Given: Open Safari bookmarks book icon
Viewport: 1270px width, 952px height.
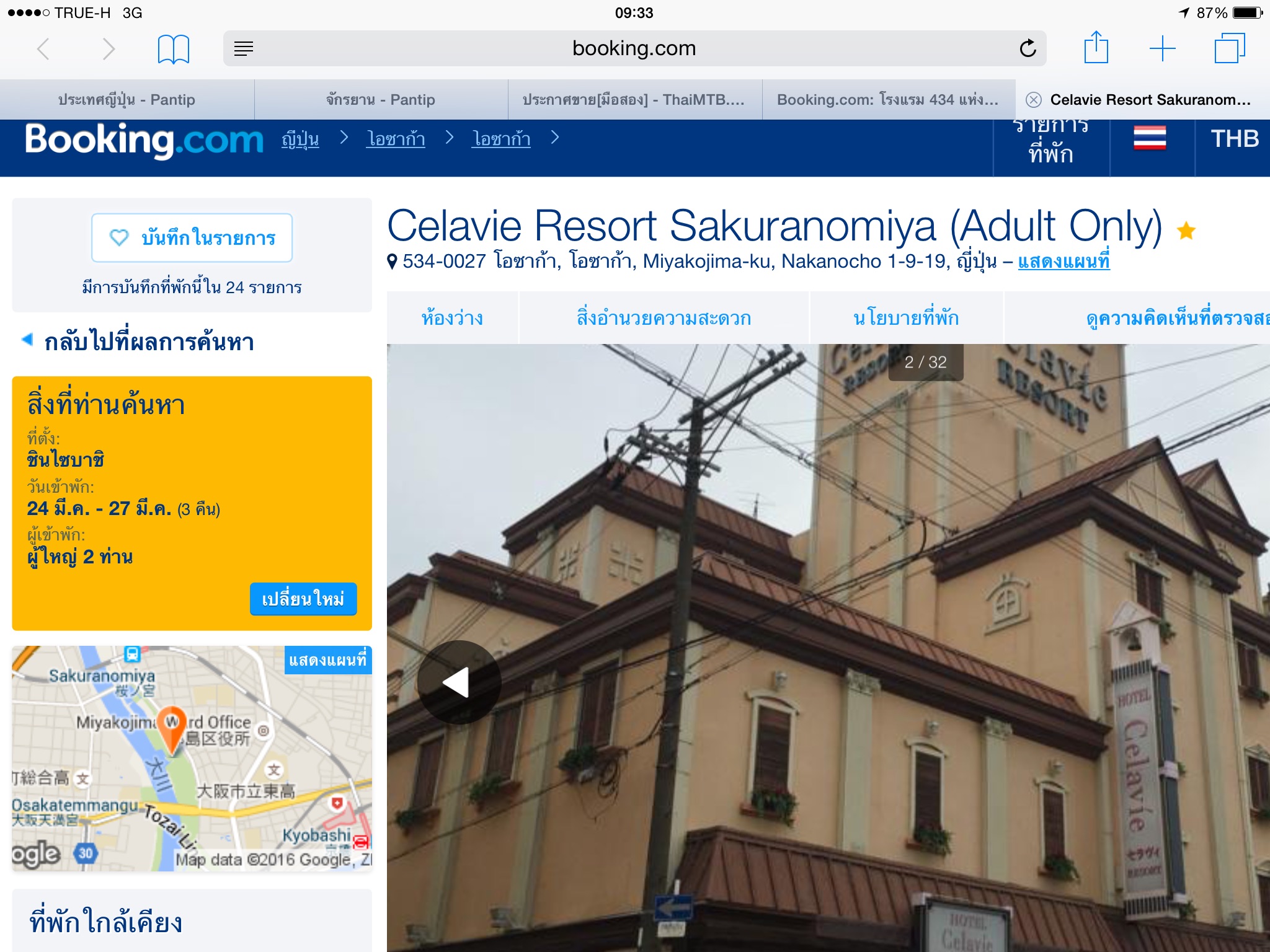Looking at the screenshot, I should coord(173,49).
